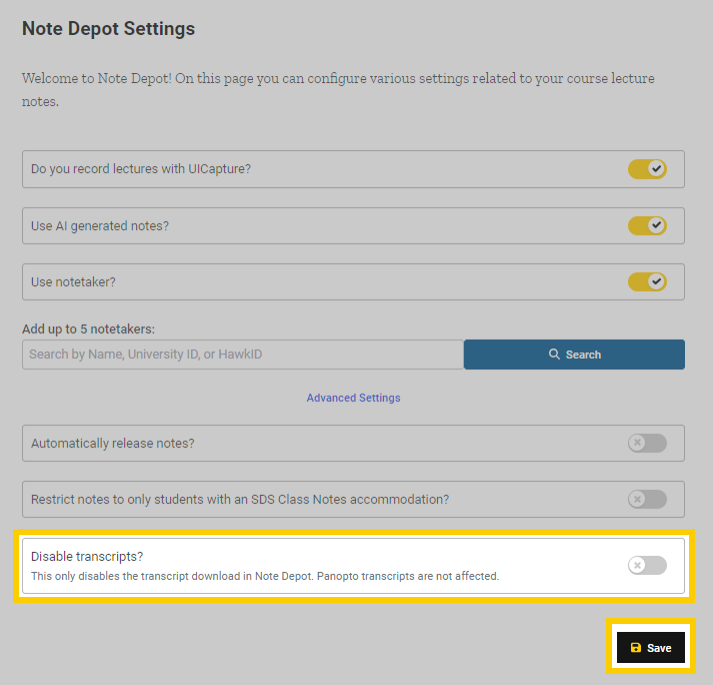Enable the Disable transcripts toggle

tap(647, 566)
